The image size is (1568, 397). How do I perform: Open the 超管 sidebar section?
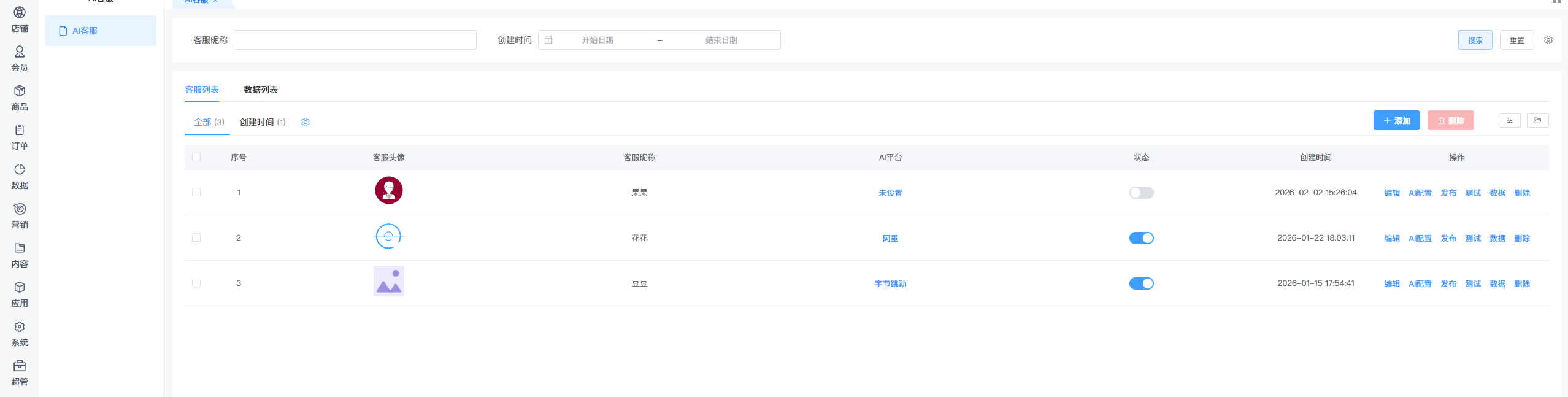coord(20,373)
